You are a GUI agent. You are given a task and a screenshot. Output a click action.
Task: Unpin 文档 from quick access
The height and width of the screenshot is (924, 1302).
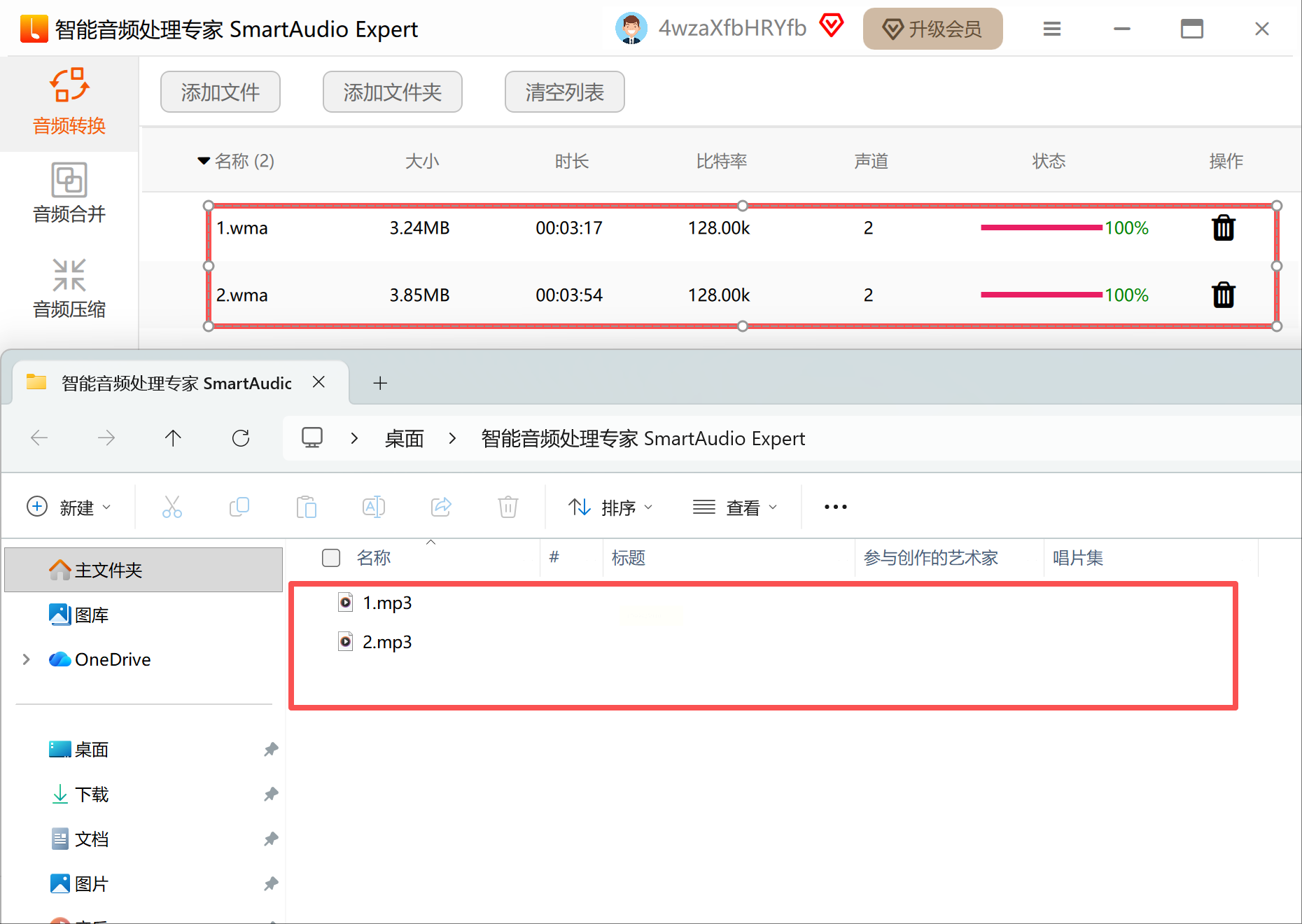271,839
